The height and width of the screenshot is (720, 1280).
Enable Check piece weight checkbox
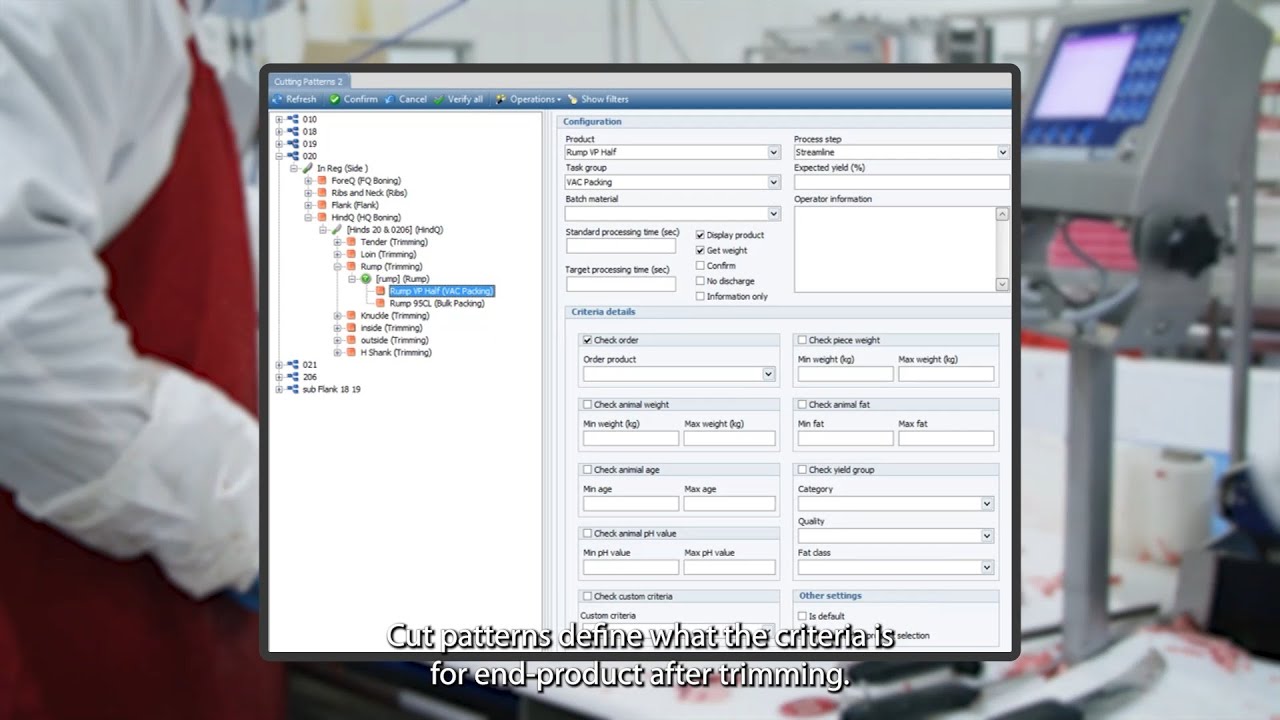[x=802, y=340]
